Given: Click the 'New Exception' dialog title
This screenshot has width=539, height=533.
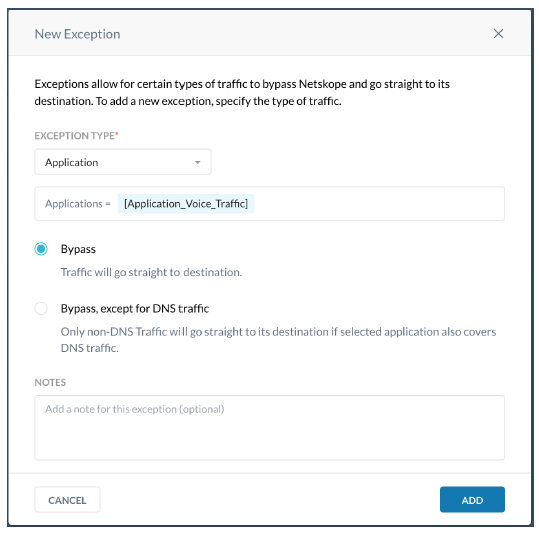Looking at the screenshot, I should tap(77, 34).
